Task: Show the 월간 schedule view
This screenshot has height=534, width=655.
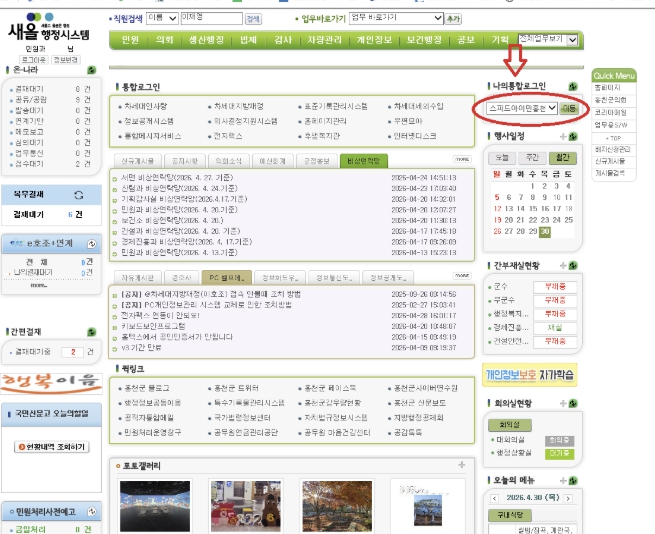Action: pyautogui.click(x=563, y=158)
